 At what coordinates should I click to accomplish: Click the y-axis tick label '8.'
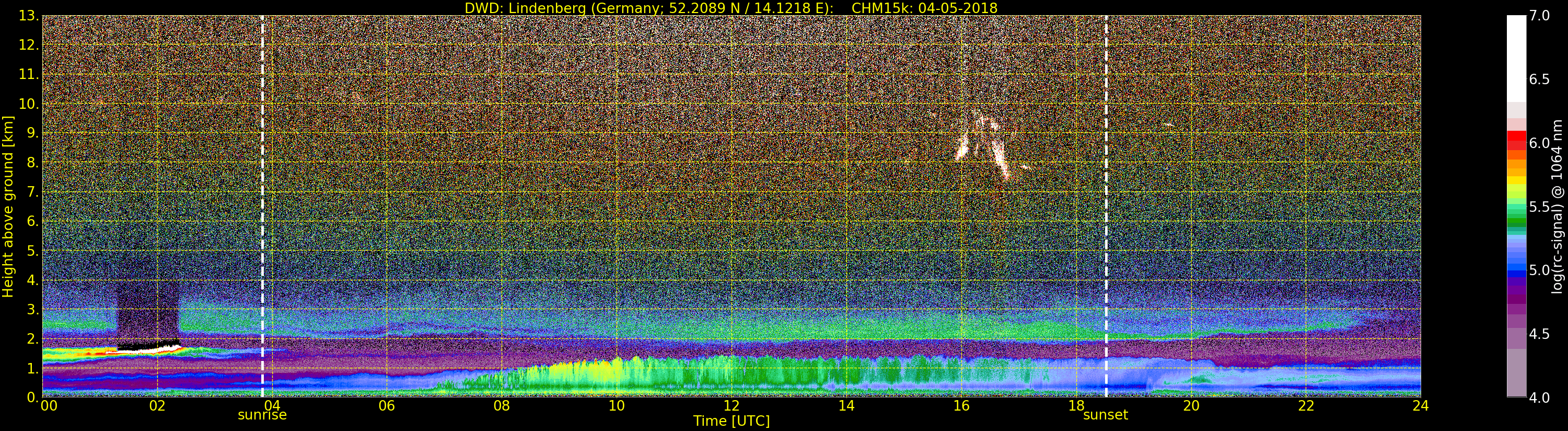[32, 162]
